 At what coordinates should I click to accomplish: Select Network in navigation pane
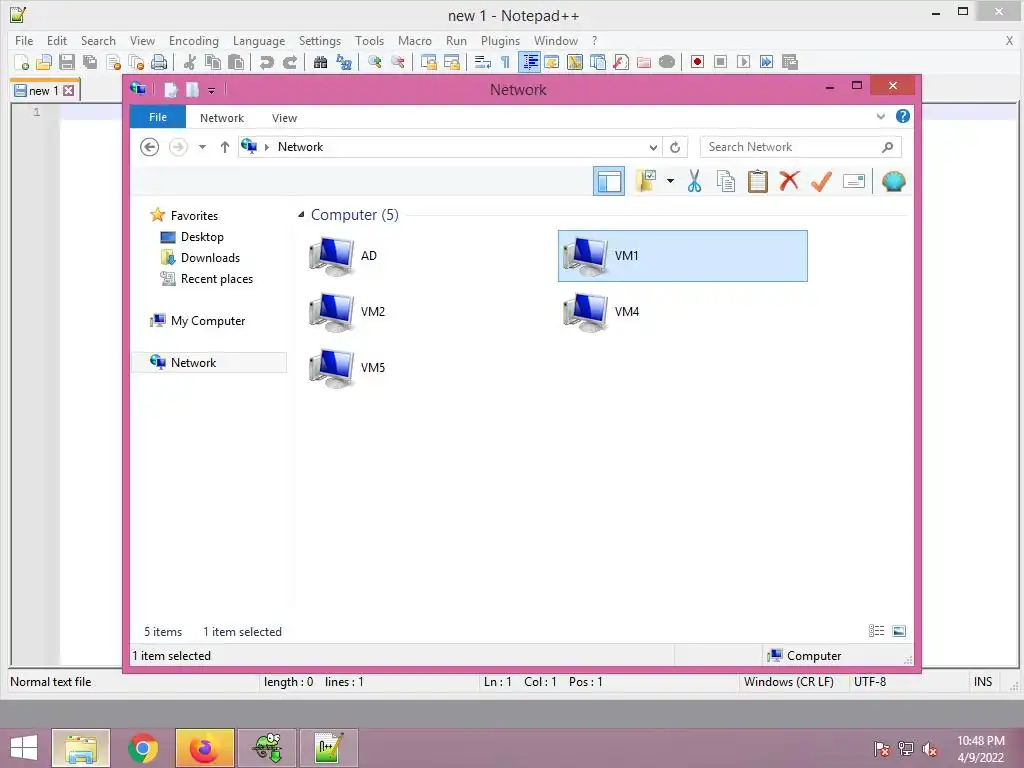[209, 362]
